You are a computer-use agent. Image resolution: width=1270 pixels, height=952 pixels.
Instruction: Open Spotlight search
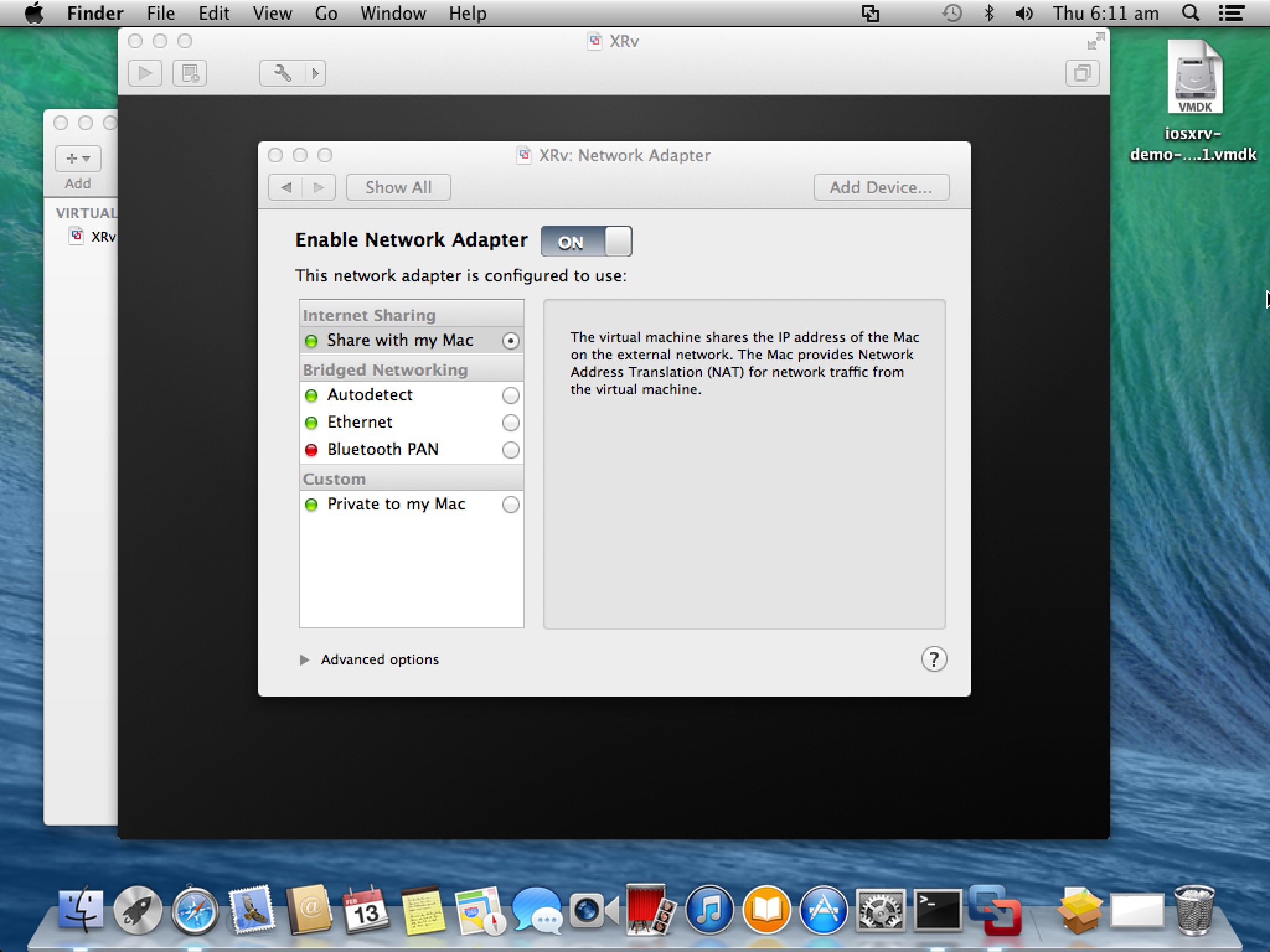pos(1190,13)
